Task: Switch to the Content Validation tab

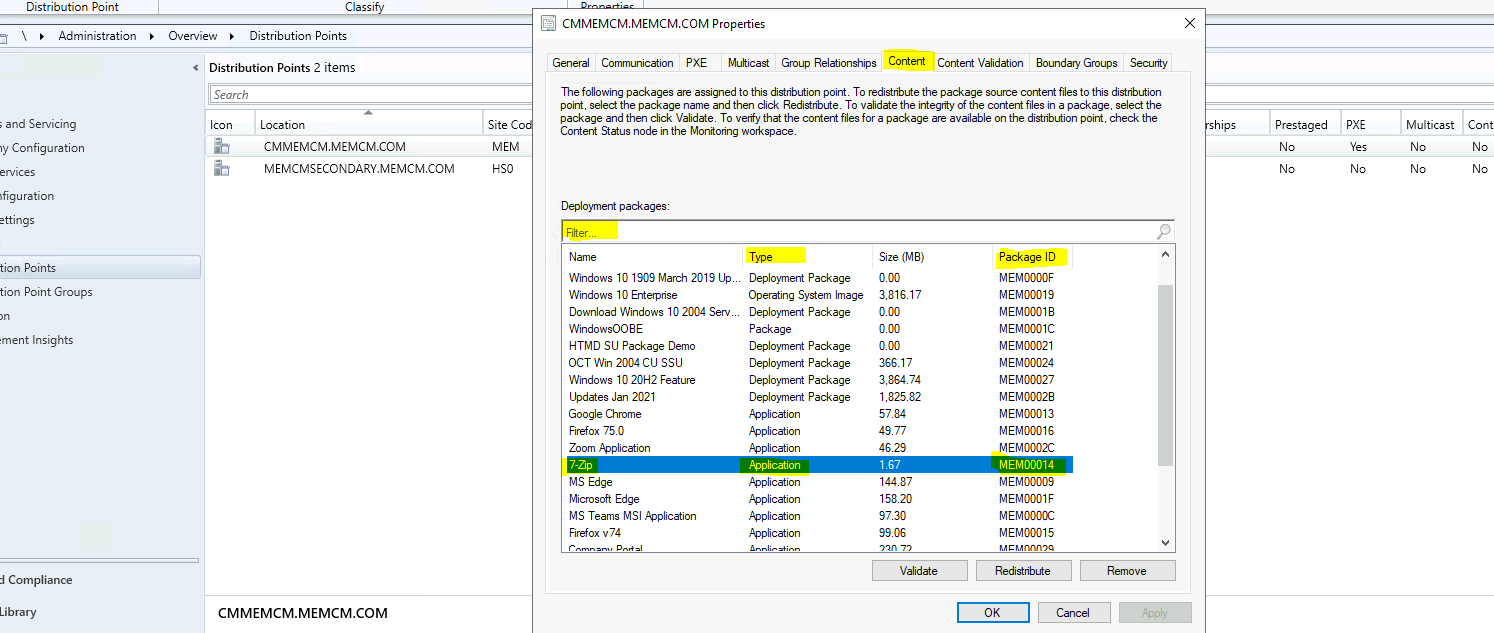Action: coord(980,62)
